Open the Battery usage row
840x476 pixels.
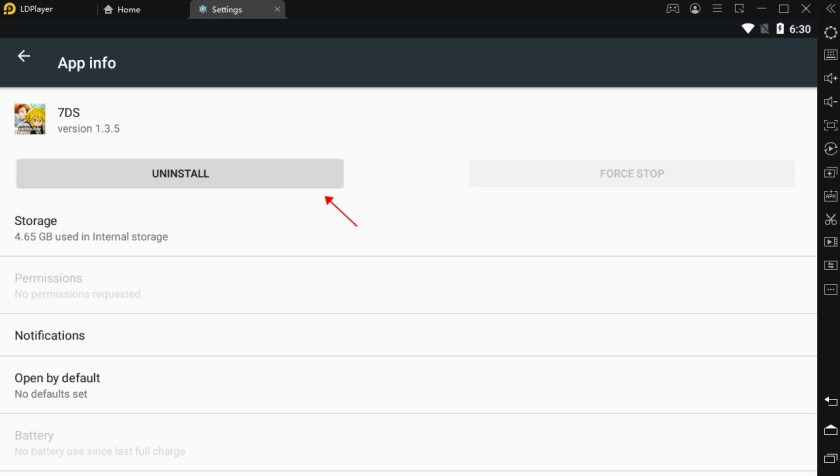[x=408, y=443]
